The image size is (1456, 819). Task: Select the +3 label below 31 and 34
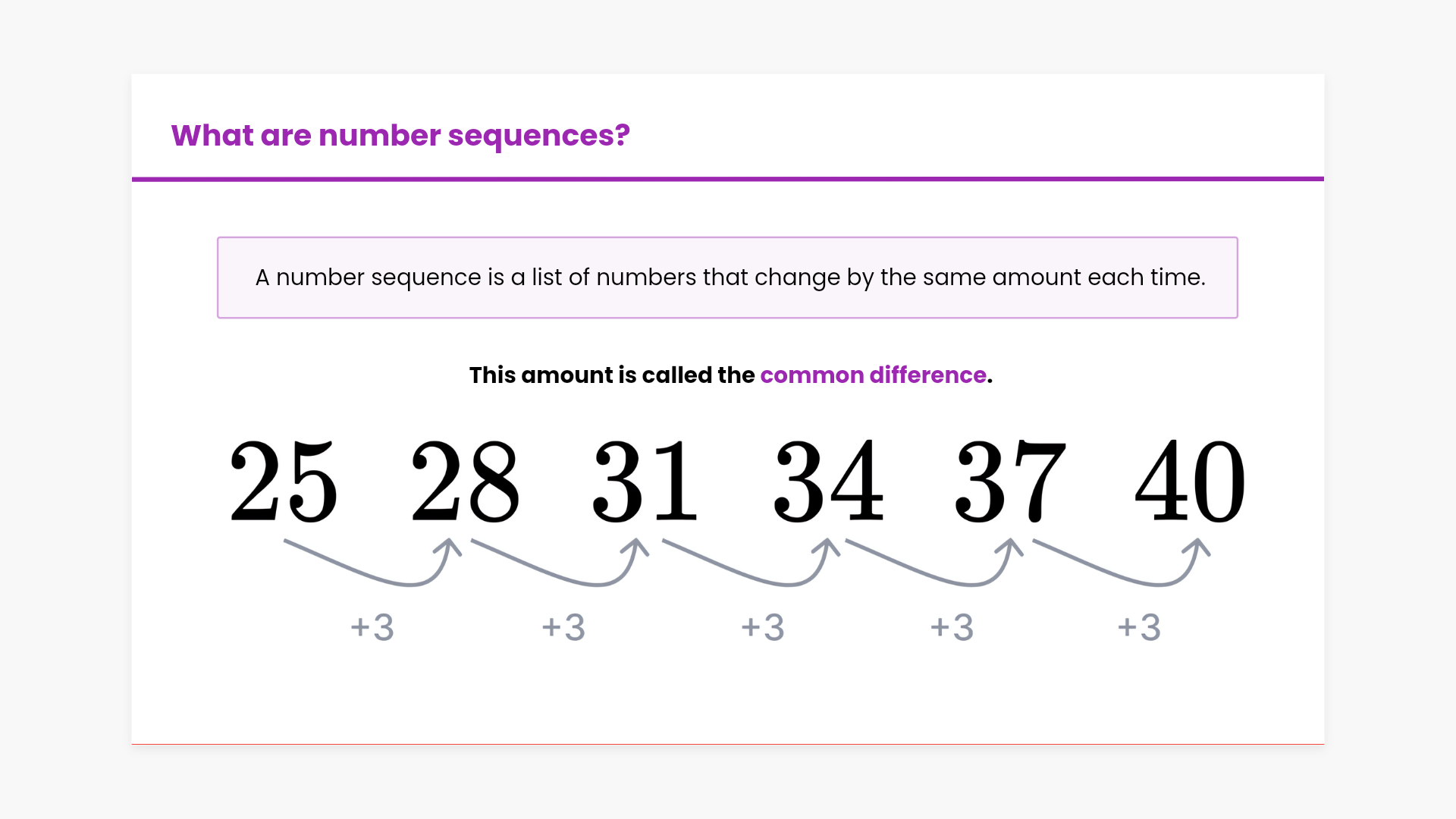click(763, 628)
